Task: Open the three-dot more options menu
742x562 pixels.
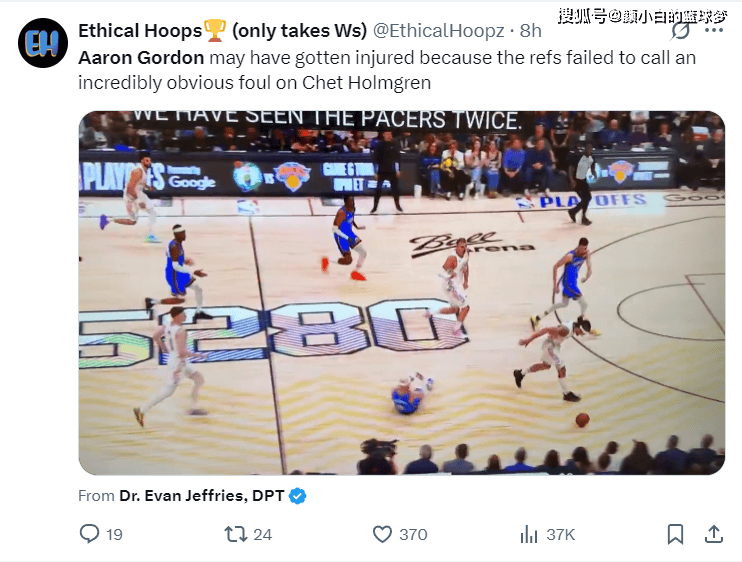Action: coord(714,30)
